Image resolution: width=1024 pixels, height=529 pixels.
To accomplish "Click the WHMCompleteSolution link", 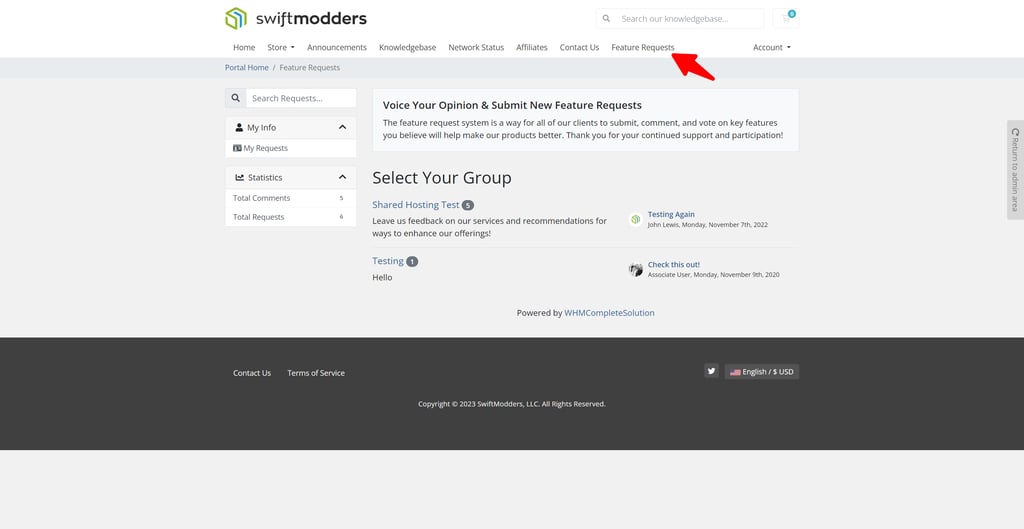I will (609, 313).
